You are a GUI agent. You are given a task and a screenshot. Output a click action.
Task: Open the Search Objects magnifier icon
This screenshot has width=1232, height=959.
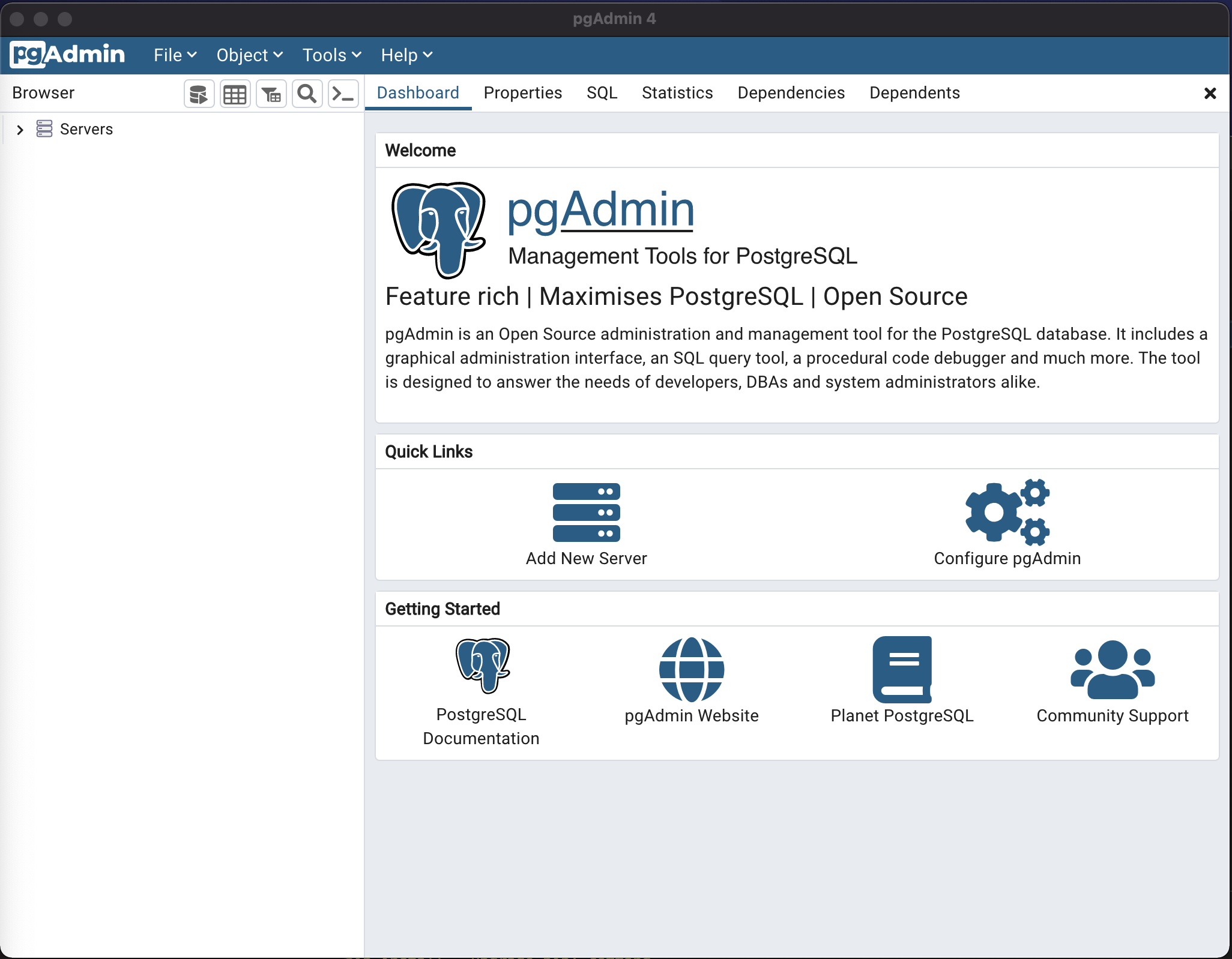click(307, 94)
